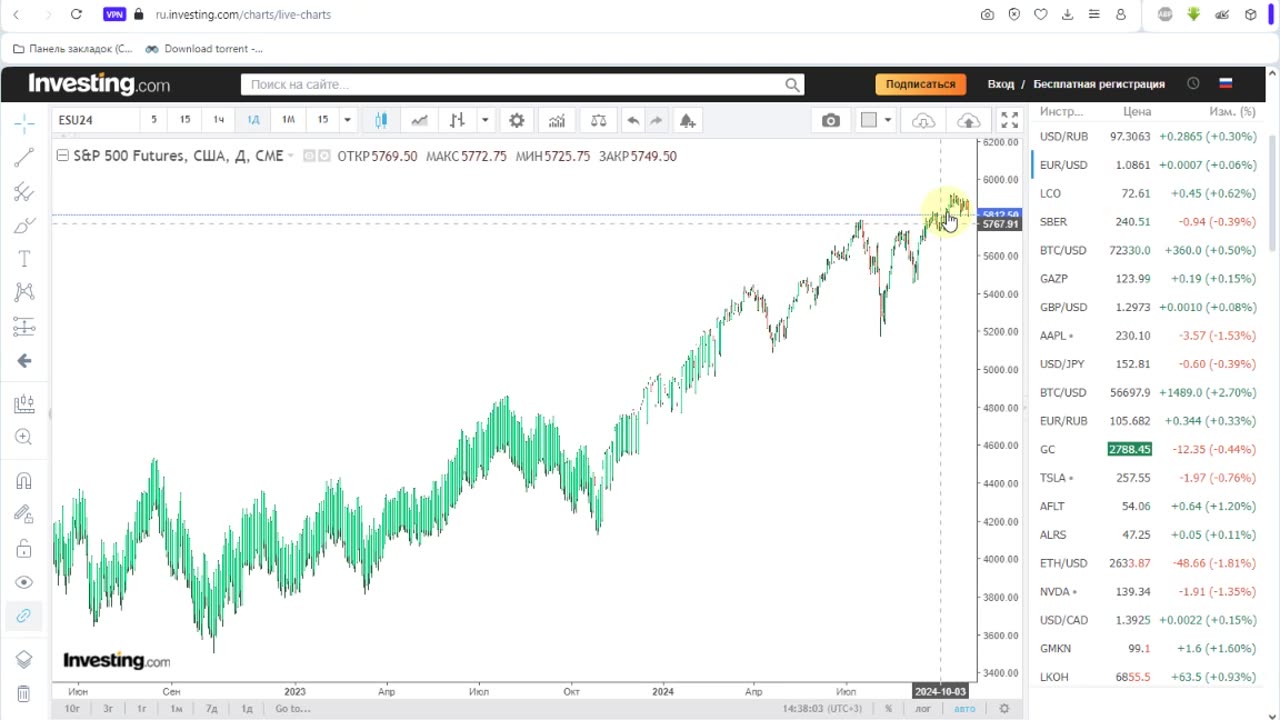Select the 3г time range

108,709
